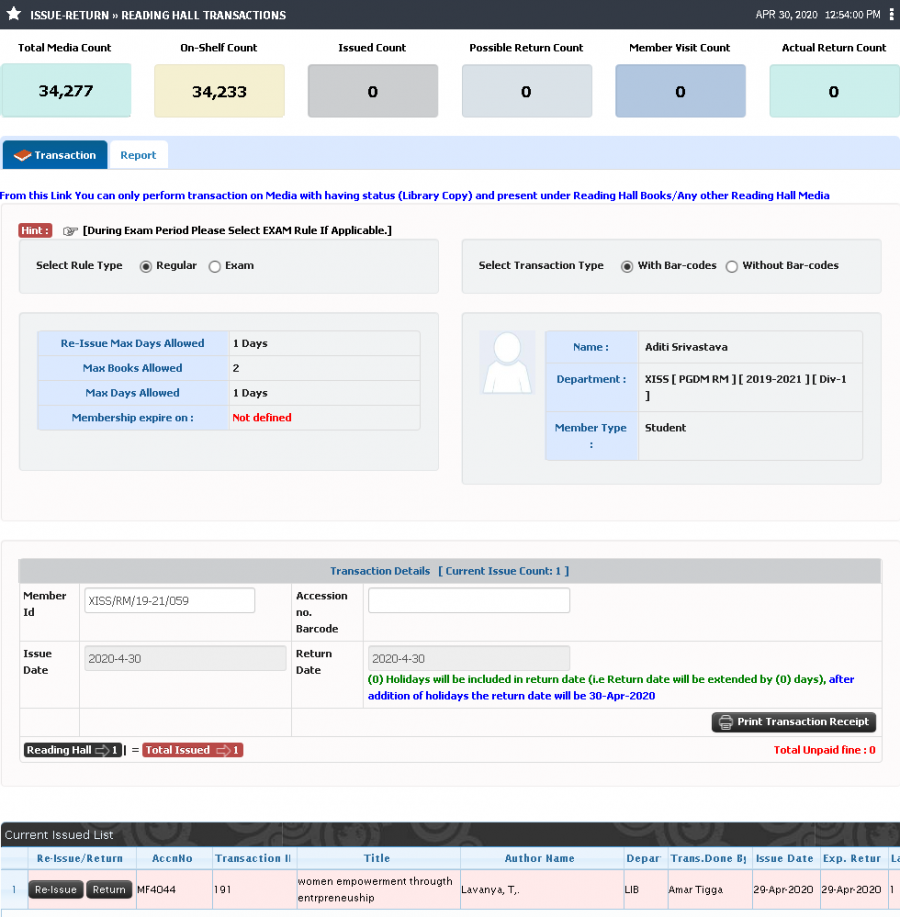Select the Exam rule type
900x917 pixels.
(x=215, y=267)
